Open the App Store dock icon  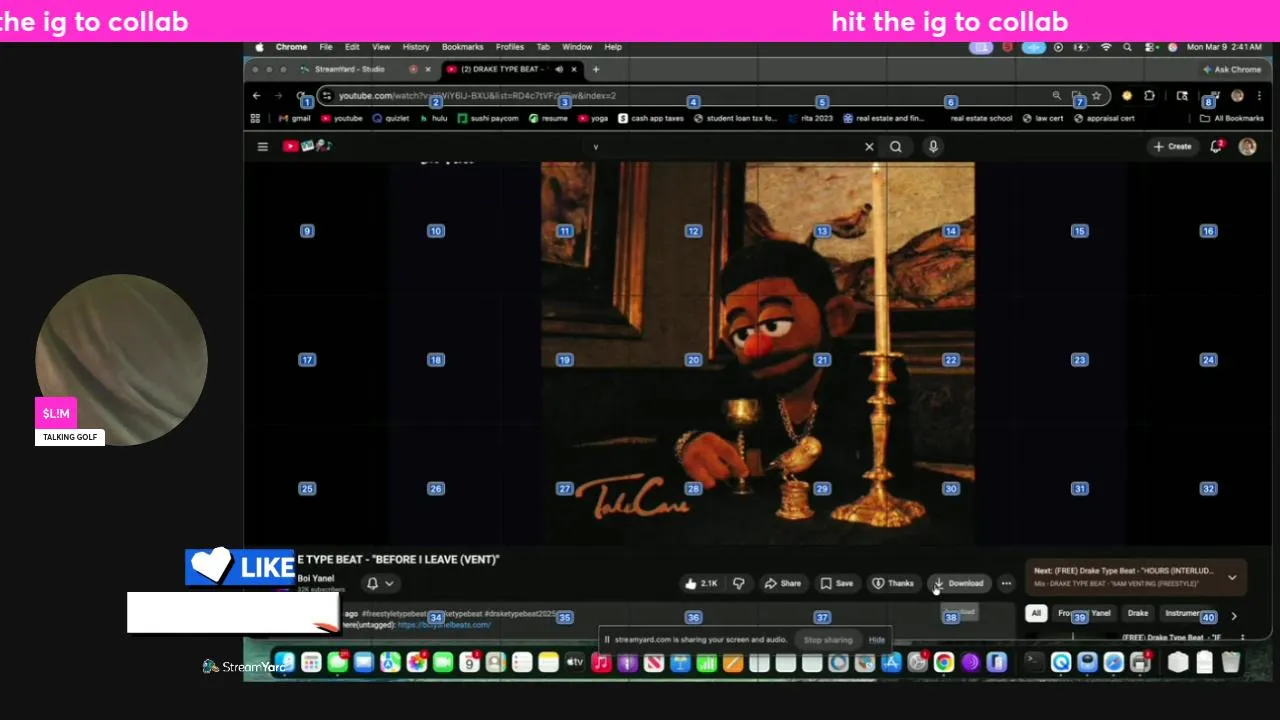point(891,662)
